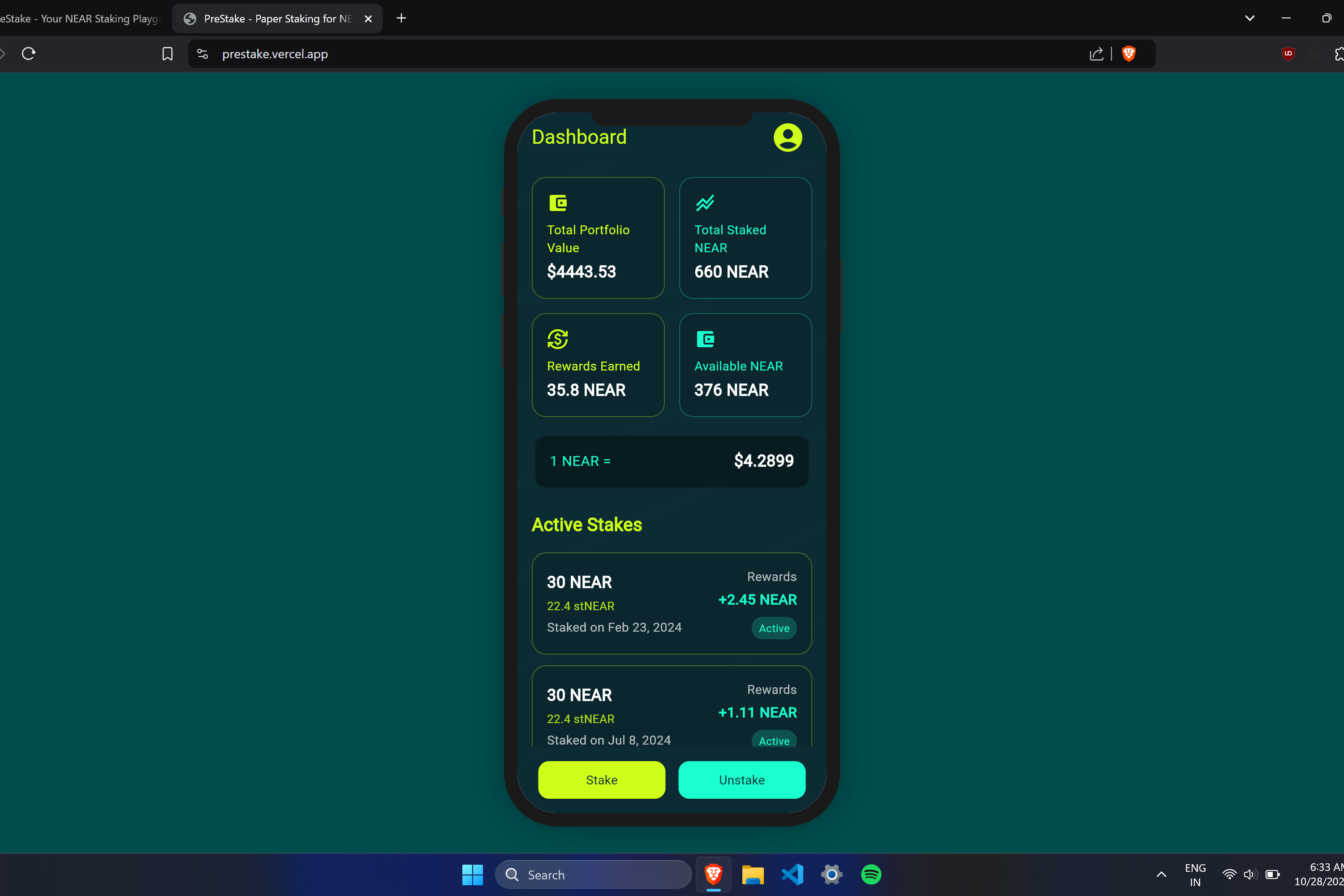The height and width of the screenshot is (896, 1344).
Task: Click the share page icon in the address bar
Action: coord(1096,54)
